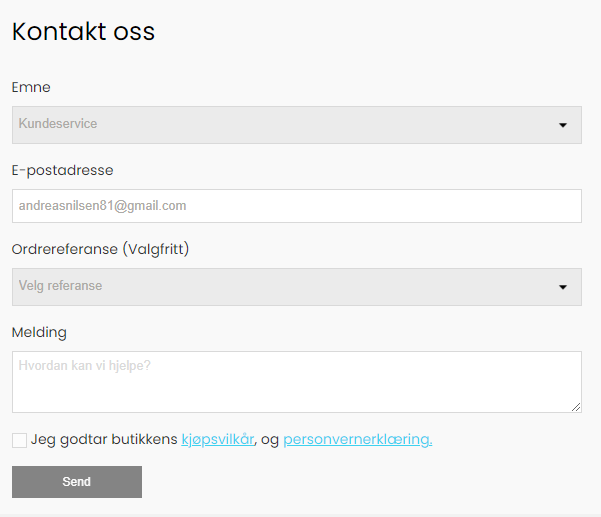Click the Melding field label
The image size is (601, 517).
[39, 332]
